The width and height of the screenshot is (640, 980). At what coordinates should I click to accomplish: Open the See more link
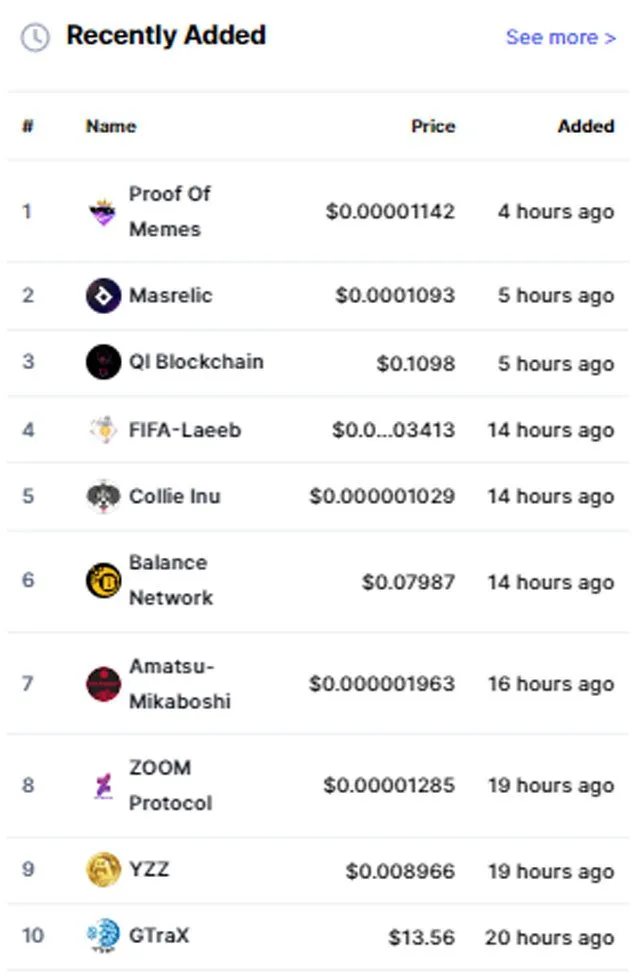tap(561, 38)
